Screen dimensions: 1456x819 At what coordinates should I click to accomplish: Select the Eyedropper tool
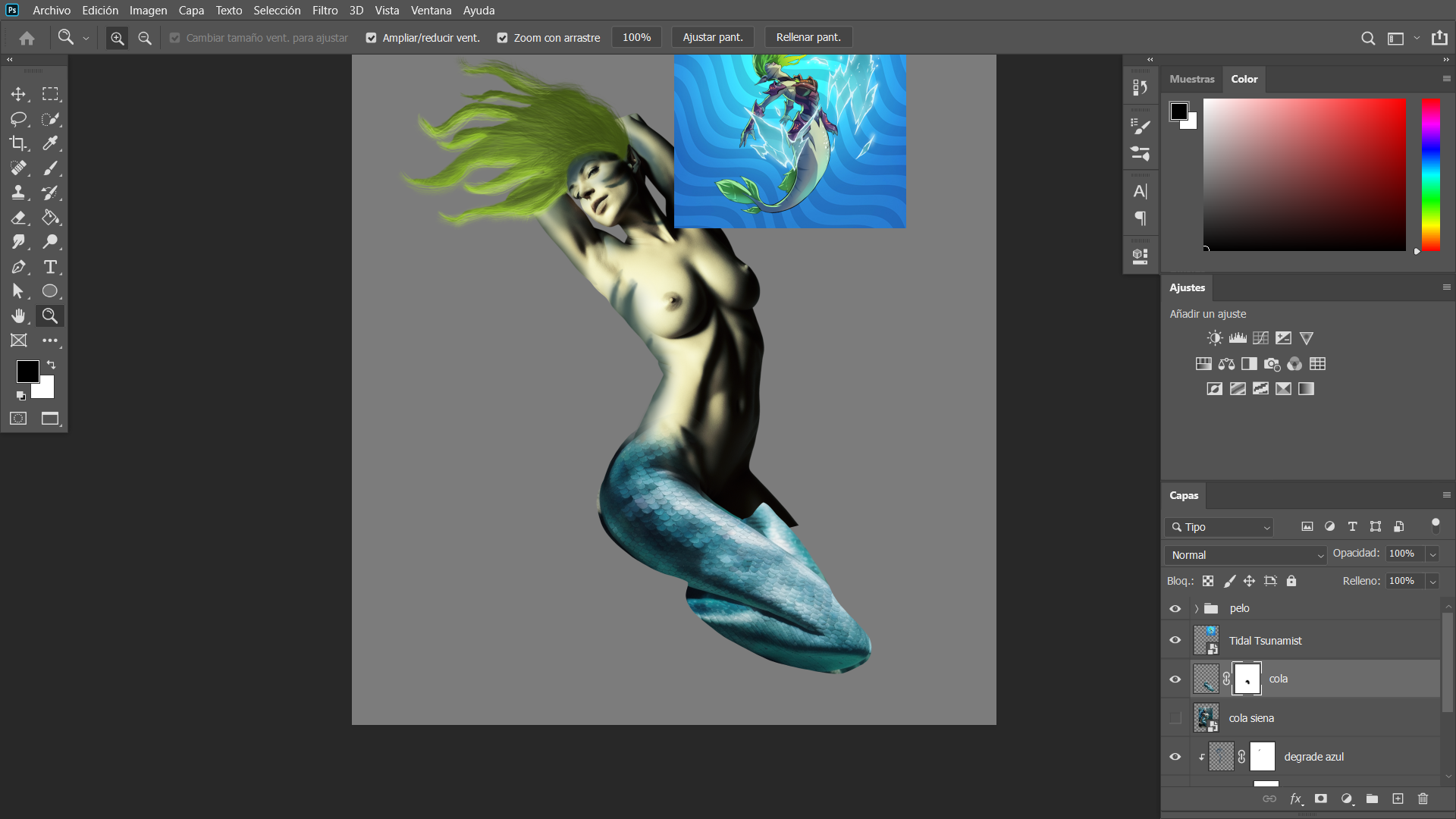50,143
